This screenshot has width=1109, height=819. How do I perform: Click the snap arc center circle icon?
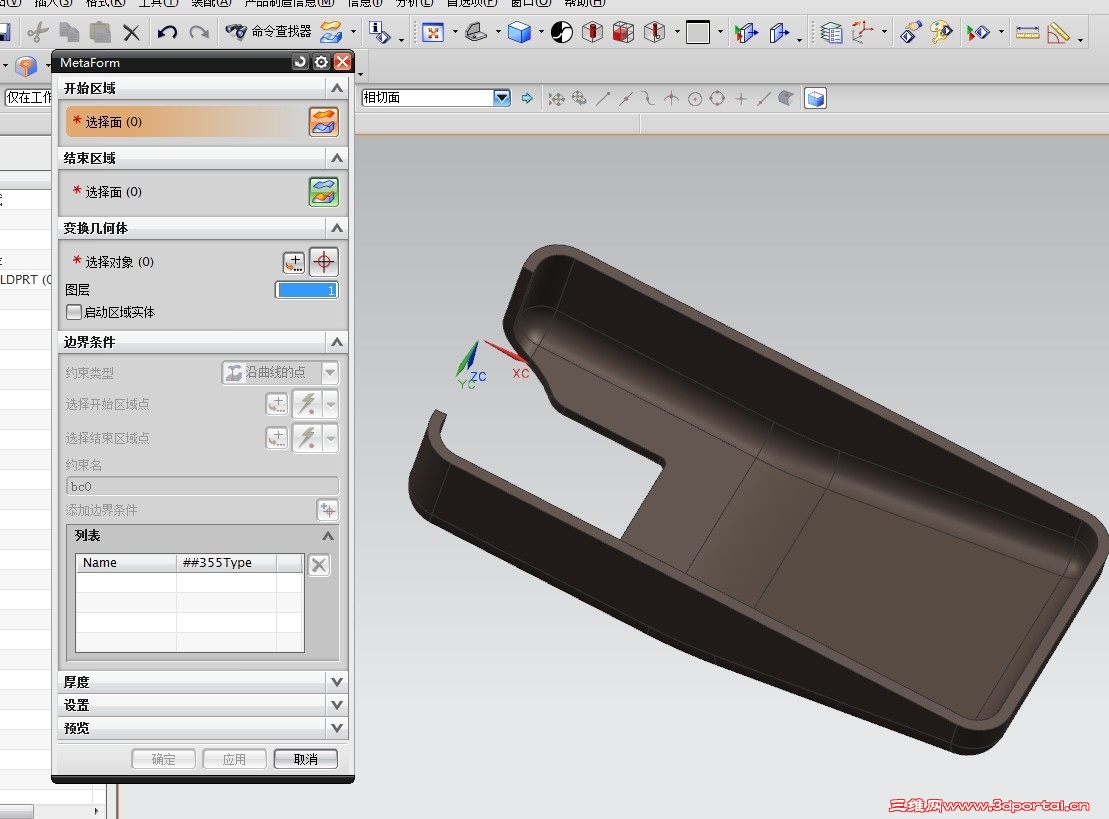pos(695,98)
